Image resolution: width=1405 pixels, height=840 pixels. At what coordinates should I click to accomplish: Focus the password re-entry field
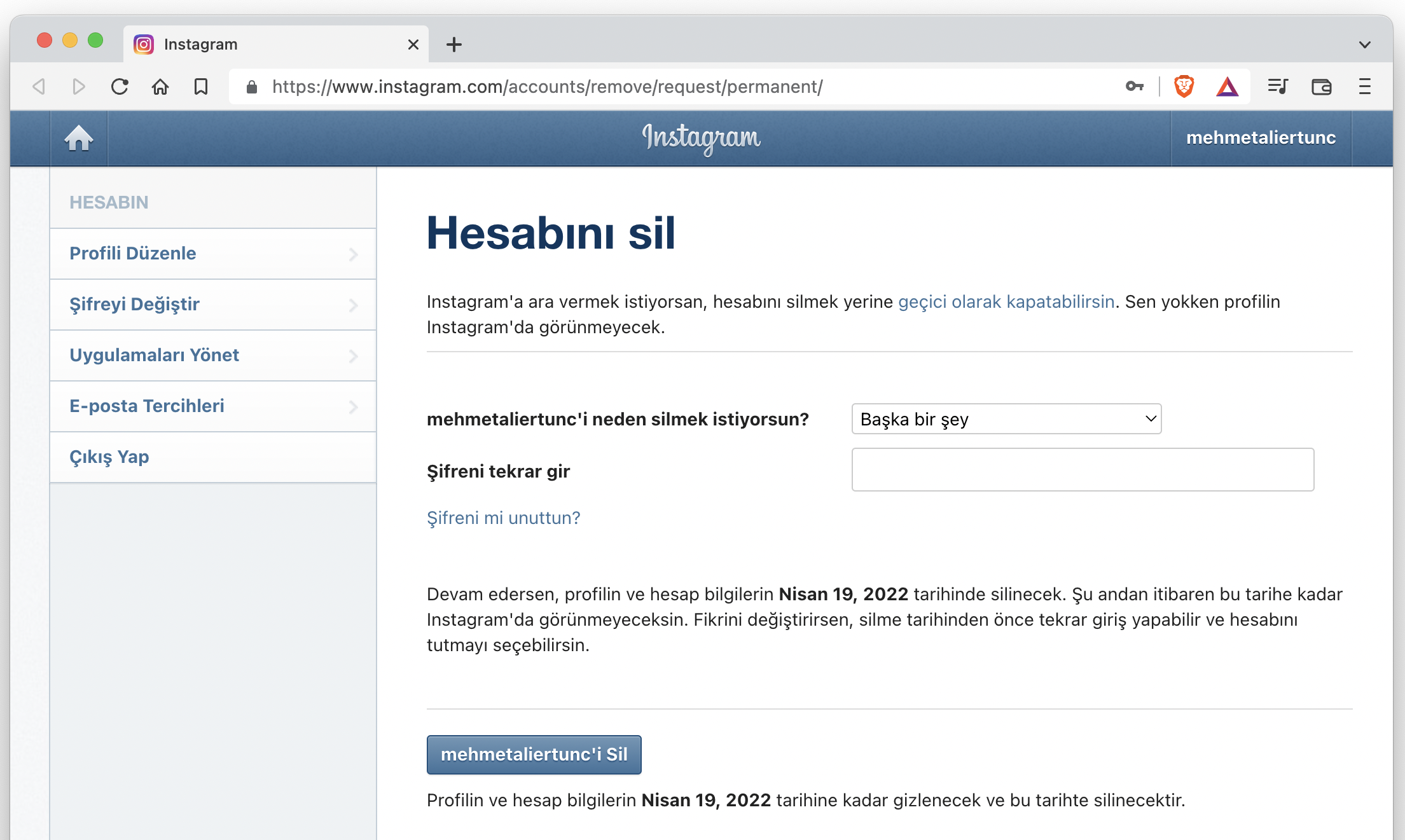point(1083,470)
